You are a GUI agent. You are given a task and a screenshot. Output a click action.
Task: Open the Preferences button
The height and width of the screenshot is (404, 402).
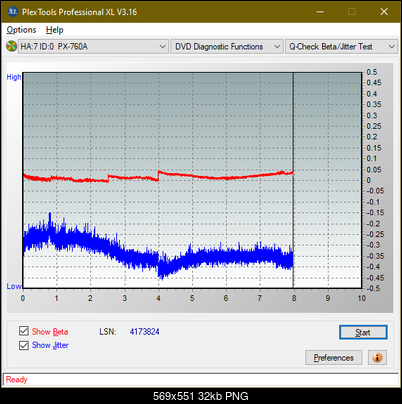[x=333, y=358]
